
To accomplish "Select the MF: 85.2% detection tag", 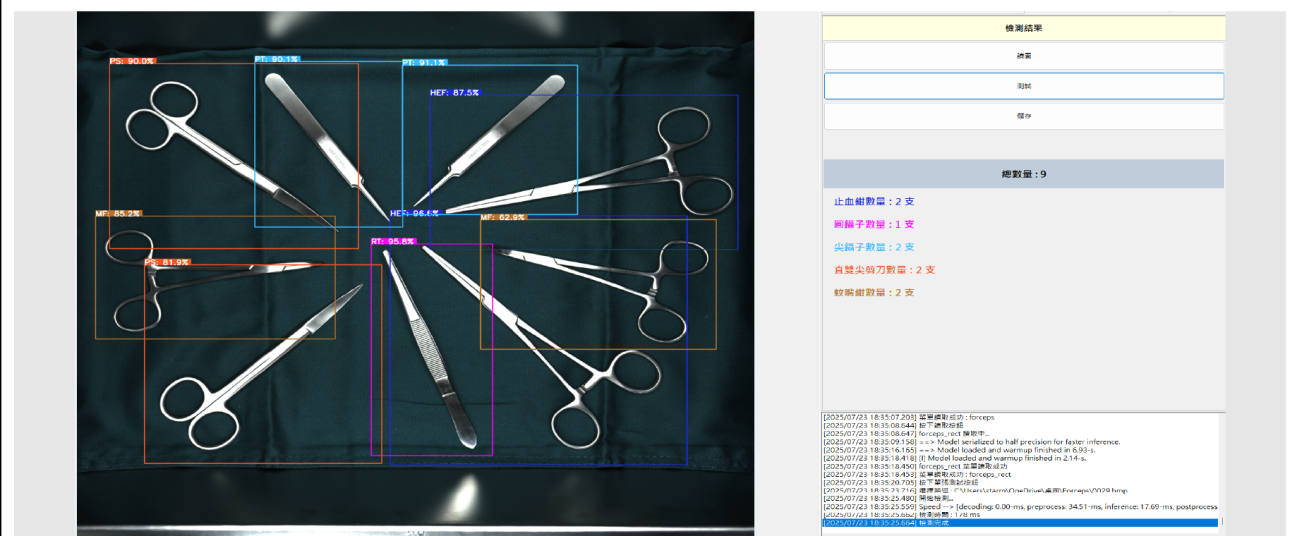I will click(x=118, y=214).
